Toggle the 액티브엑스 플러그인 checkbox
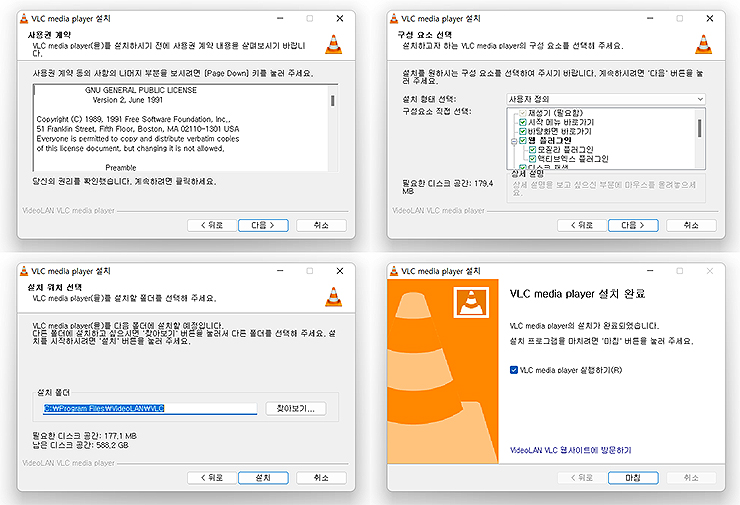This screenshot has width=740, height=505. coord(532,159)
